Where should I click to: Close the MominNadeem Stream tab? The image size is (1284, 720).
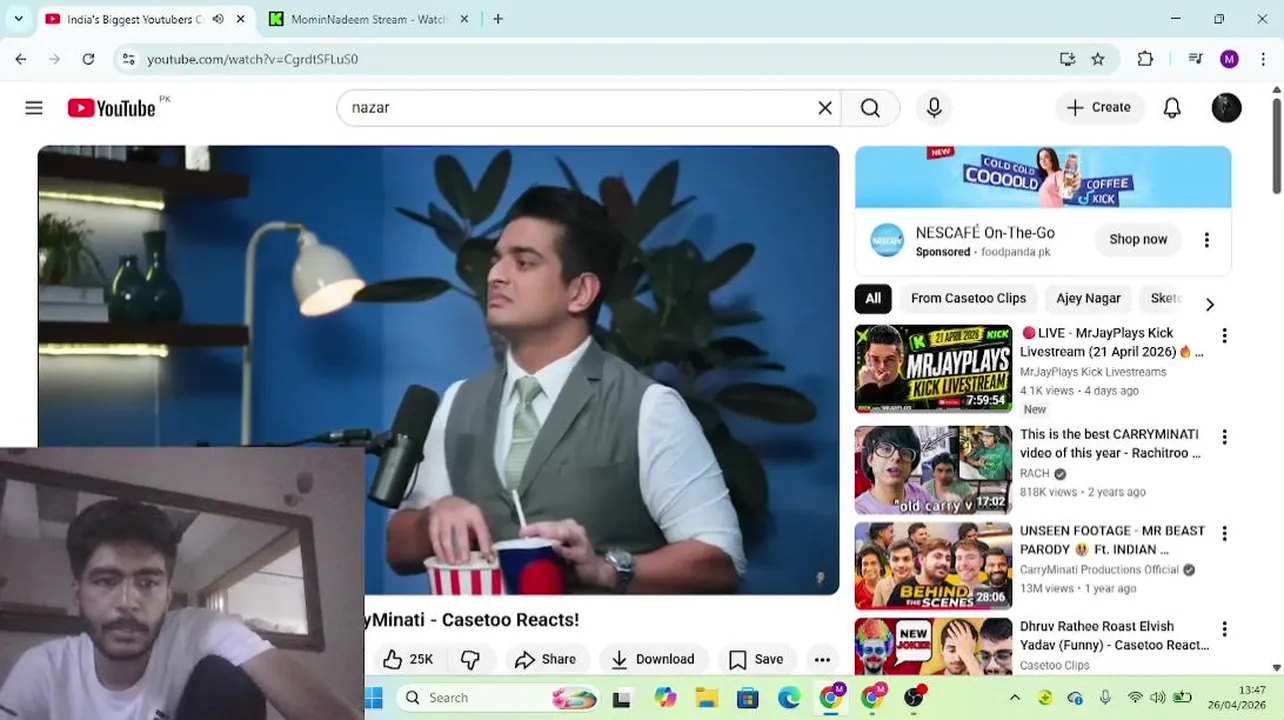(464, 19)
